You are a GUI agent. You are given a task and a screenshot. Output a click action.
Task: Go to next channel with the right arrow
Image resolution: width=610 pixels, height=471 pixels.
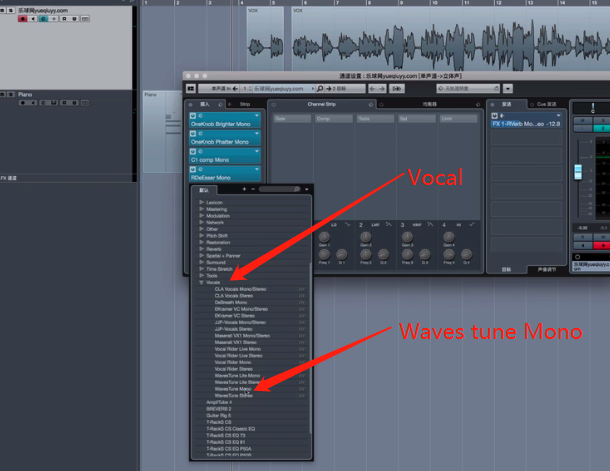coord(382,89)
